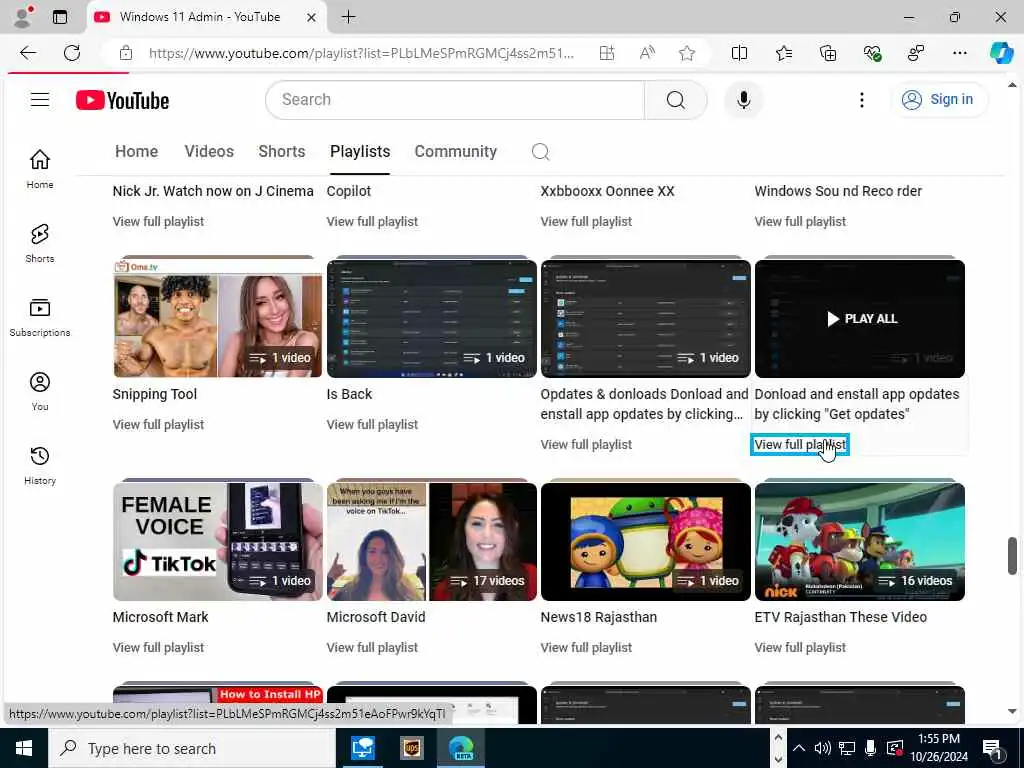Open Is Back playlist thumbnail
The width and height of the screenshot is (1024, 768).
pos(432,319)
